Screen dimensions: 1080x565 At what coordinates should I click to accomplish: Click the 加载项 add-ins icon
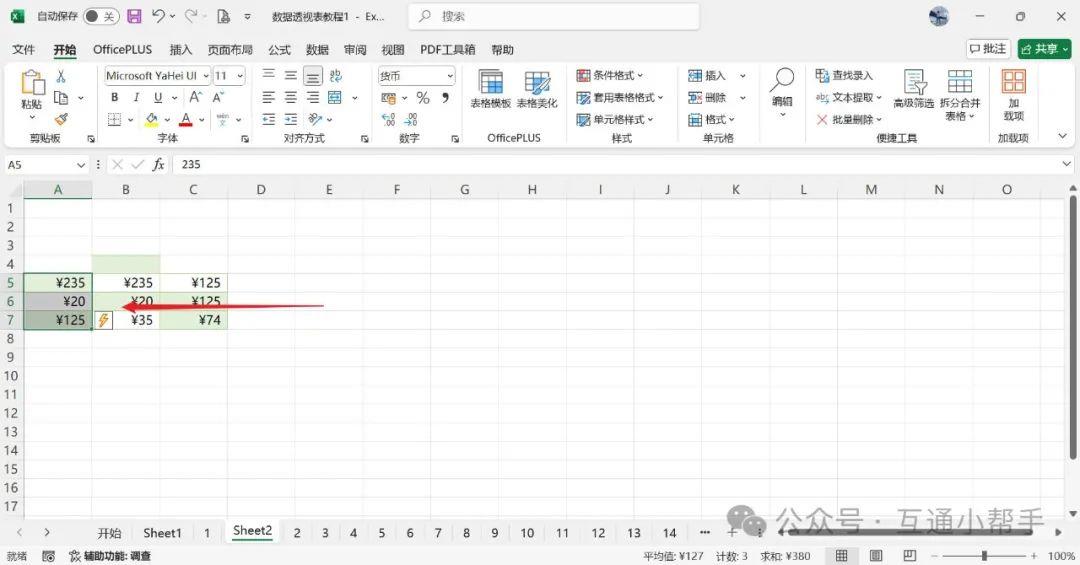(x=1013, y=96)
